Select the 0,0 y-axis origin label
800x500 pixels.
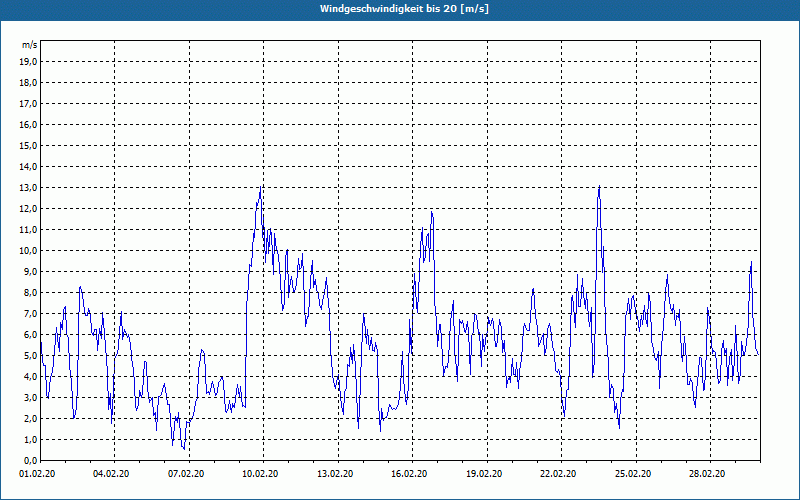click(x=30, y=460)
